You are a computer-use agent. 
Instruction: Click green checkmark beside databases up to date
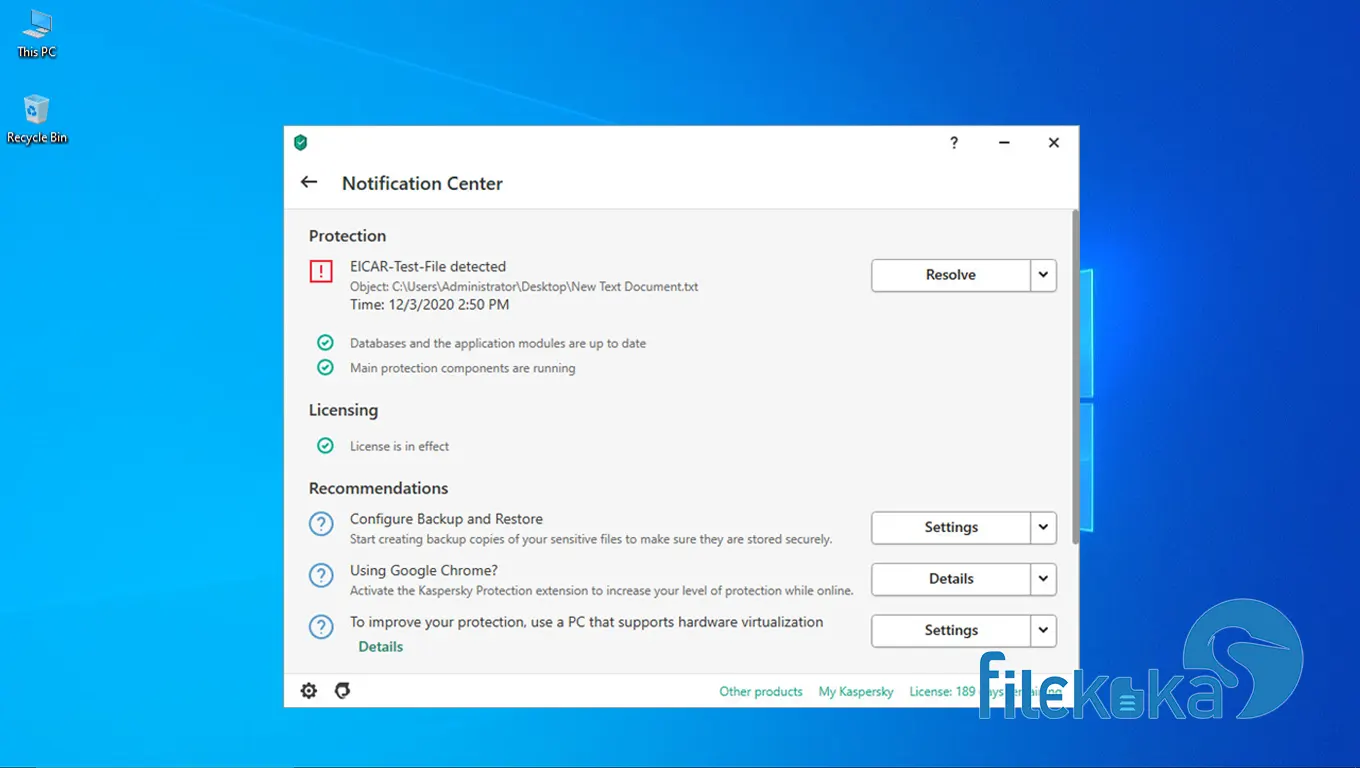tap(325, 343)
